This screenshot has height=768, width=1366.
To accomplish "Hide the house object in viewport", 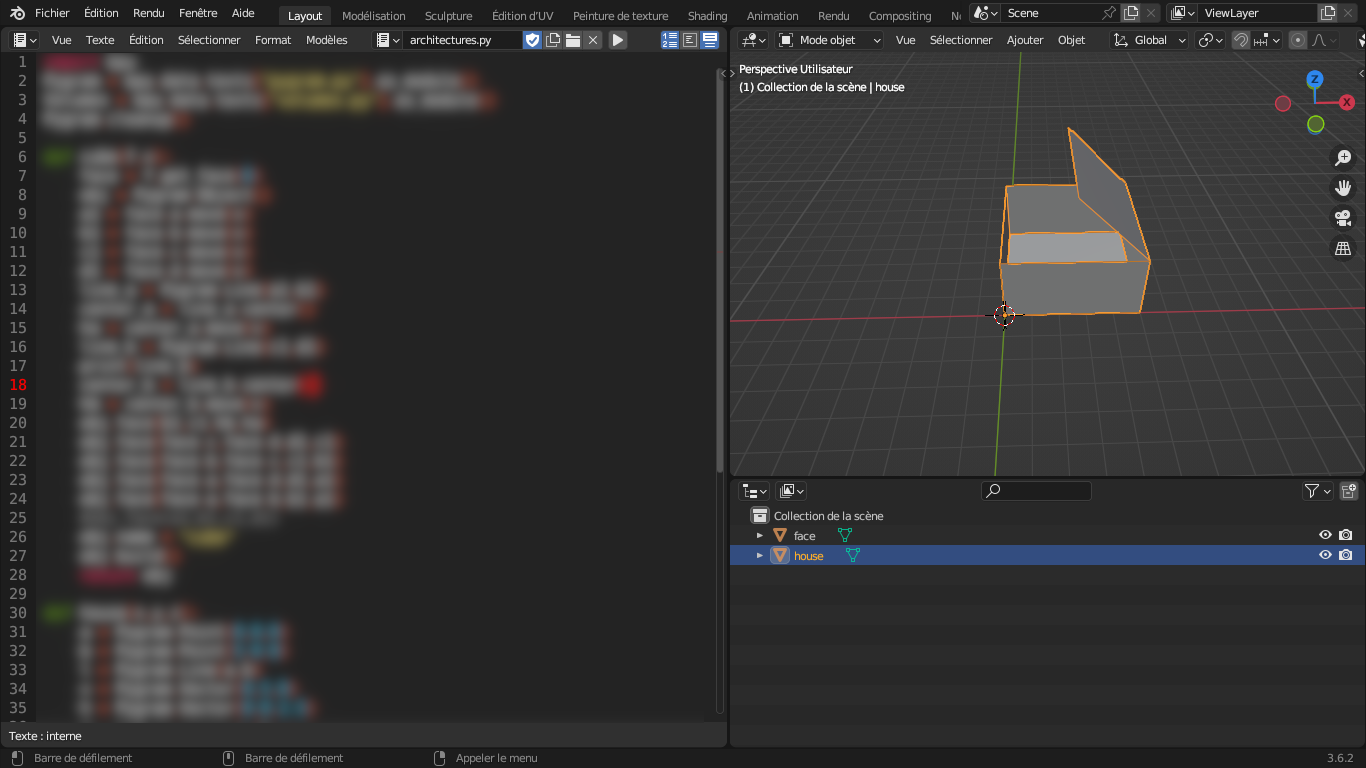I will (x=1325, y=555).
